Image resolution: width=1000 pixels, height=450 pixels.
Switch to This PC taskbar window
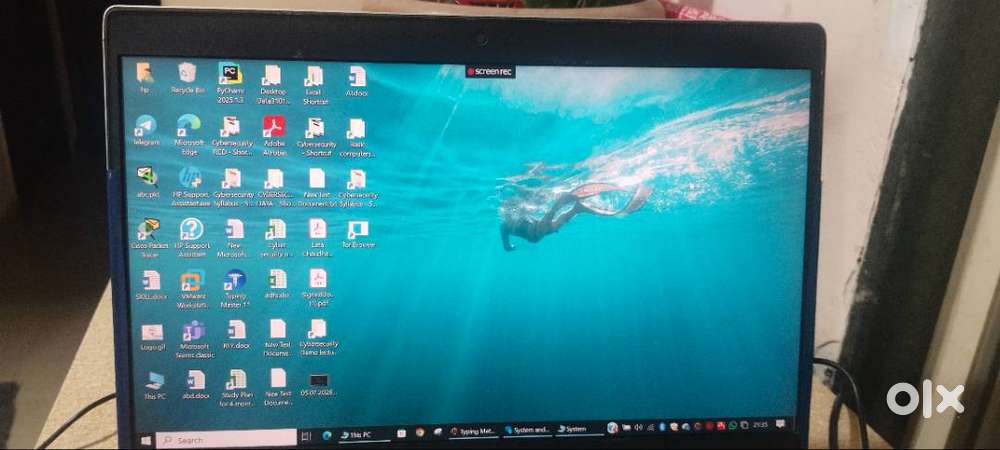point(364,435)
